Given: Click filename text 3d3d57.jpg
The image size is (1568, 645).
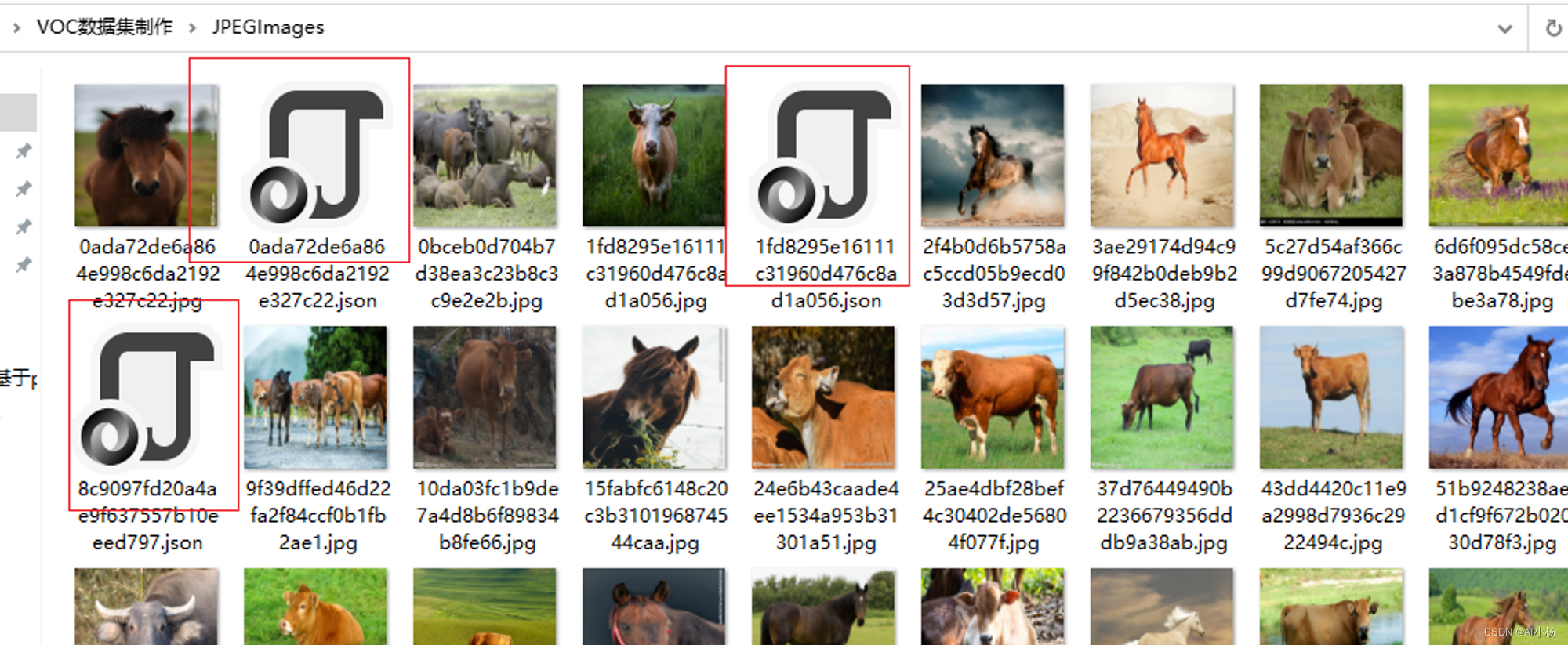Looking at the screenshot, I should [994, 301].
